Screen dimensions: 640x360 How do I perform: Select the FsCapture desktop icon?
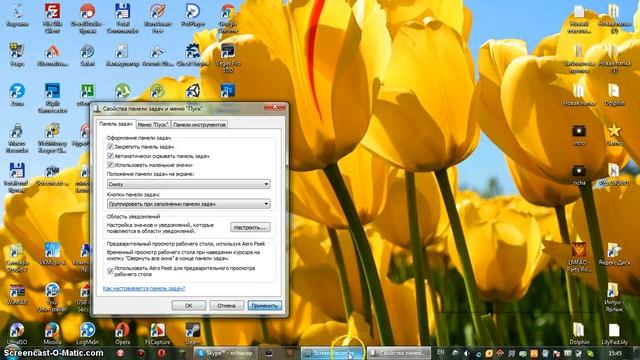[x=158, y=333]
